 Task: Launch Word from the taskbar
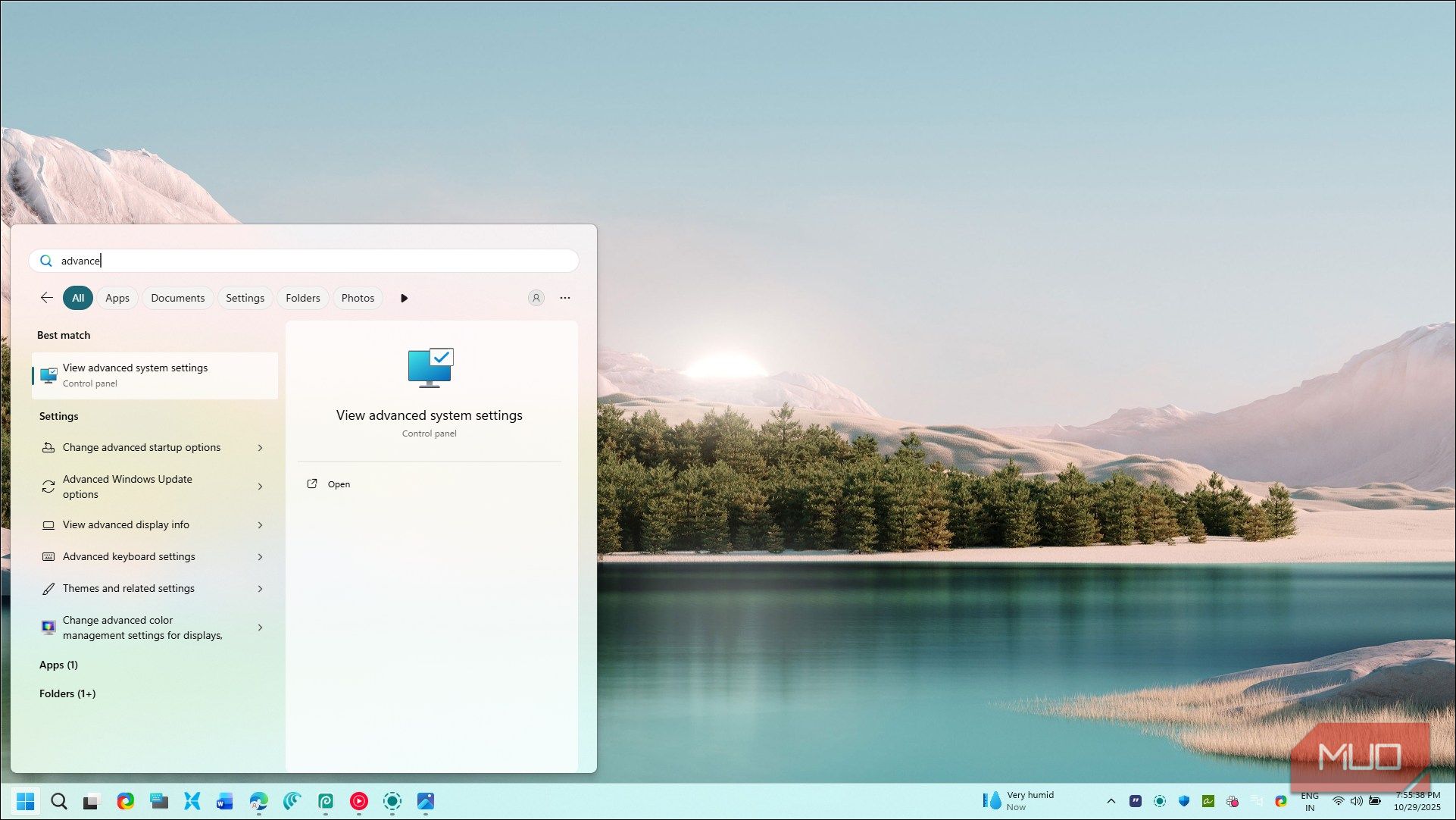pyautogui.click(x=225, y=801)
